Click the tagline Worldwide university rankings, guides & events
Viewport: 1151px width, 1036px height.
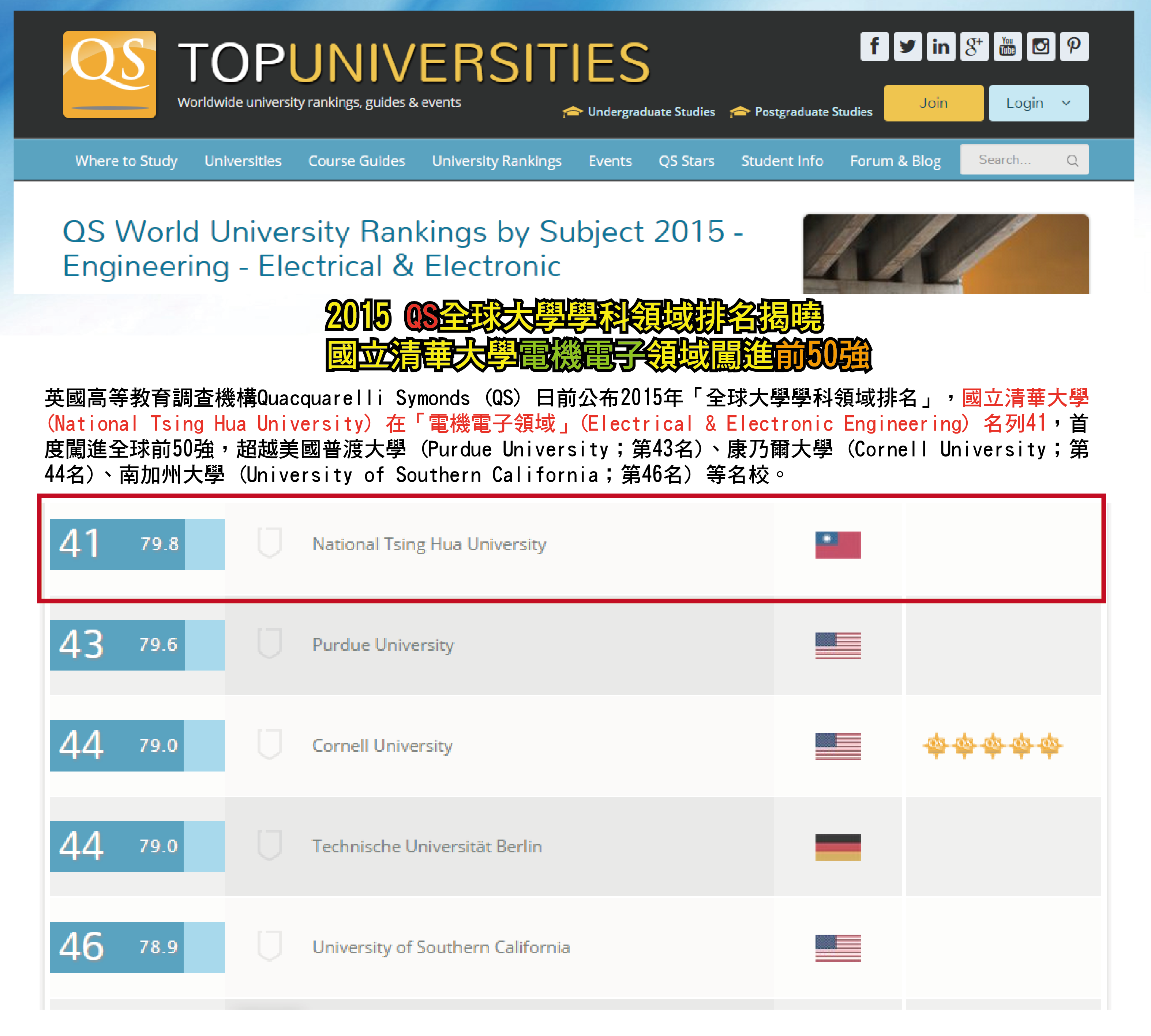(319, 103)
